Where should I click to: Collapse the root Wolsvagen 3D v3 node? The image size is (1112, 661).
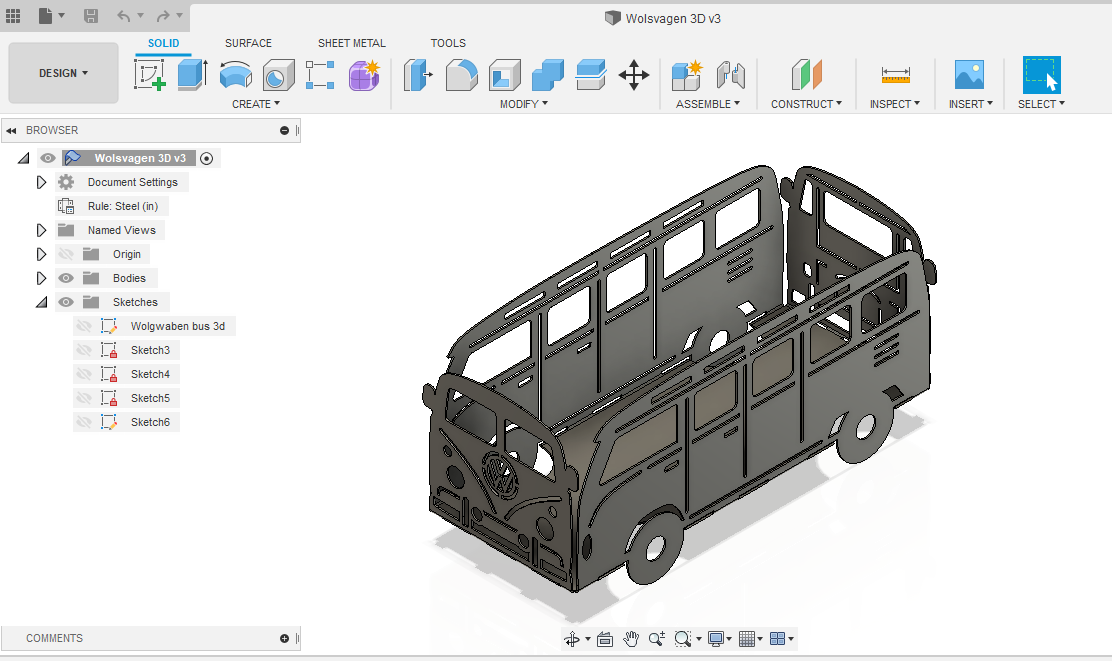point(23,158)
